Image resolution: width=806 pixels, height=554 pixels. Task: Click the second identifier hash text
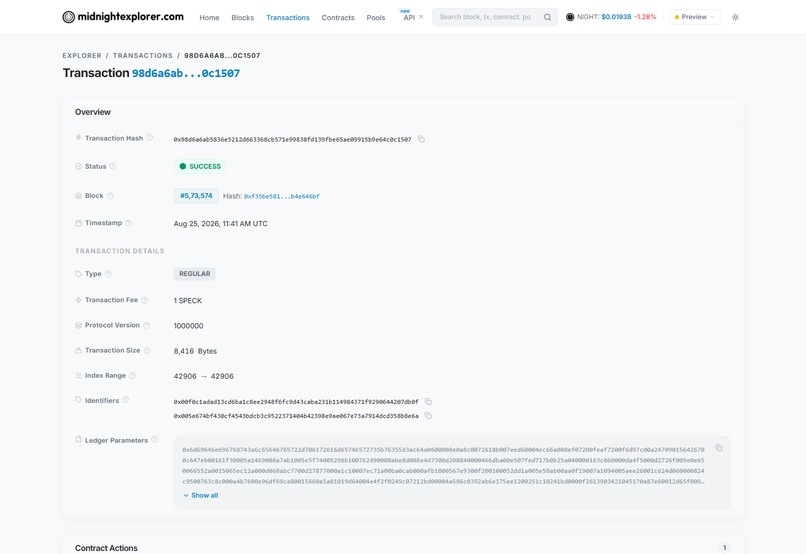point(296,416)
